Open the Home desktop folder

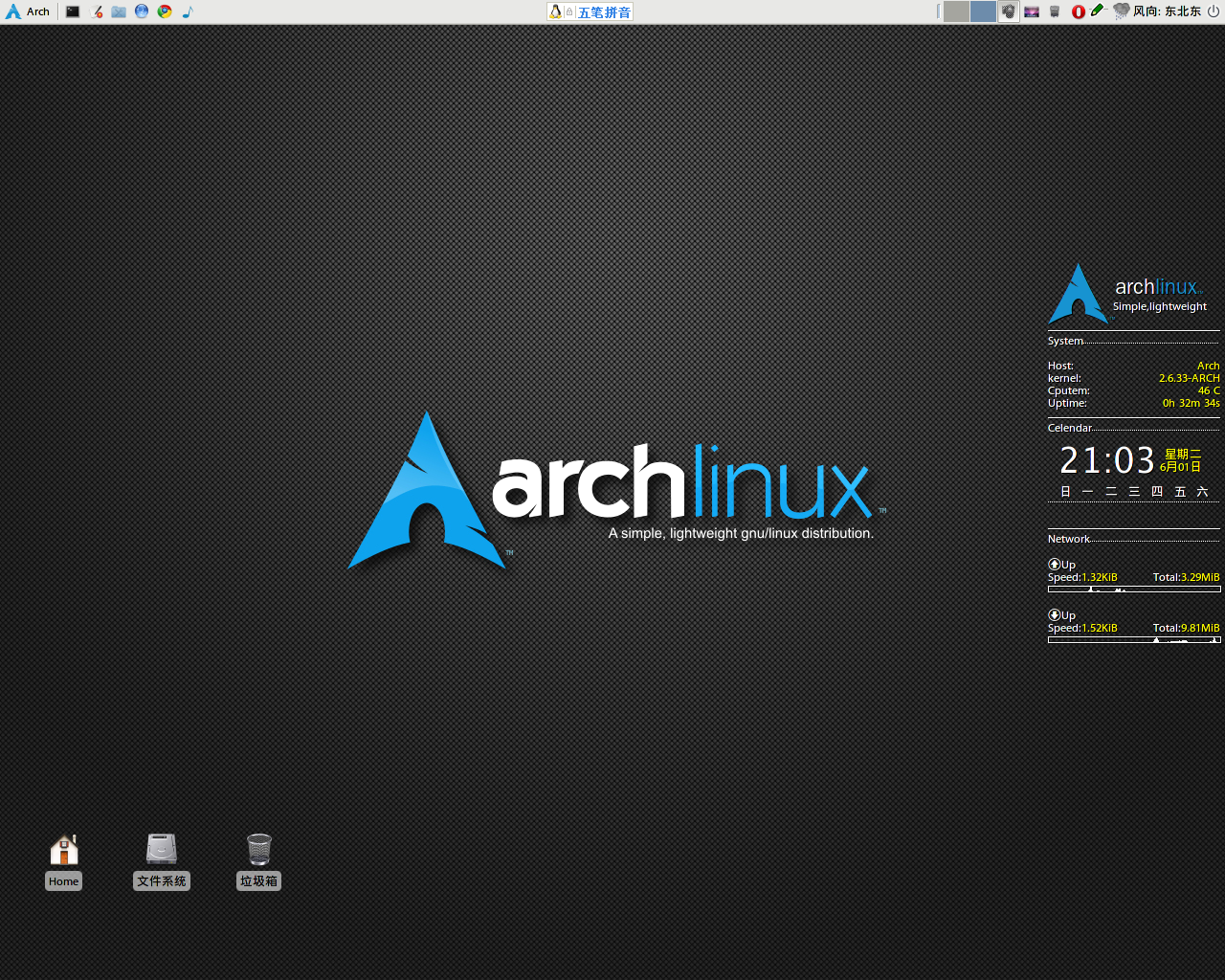coord(64,861)
